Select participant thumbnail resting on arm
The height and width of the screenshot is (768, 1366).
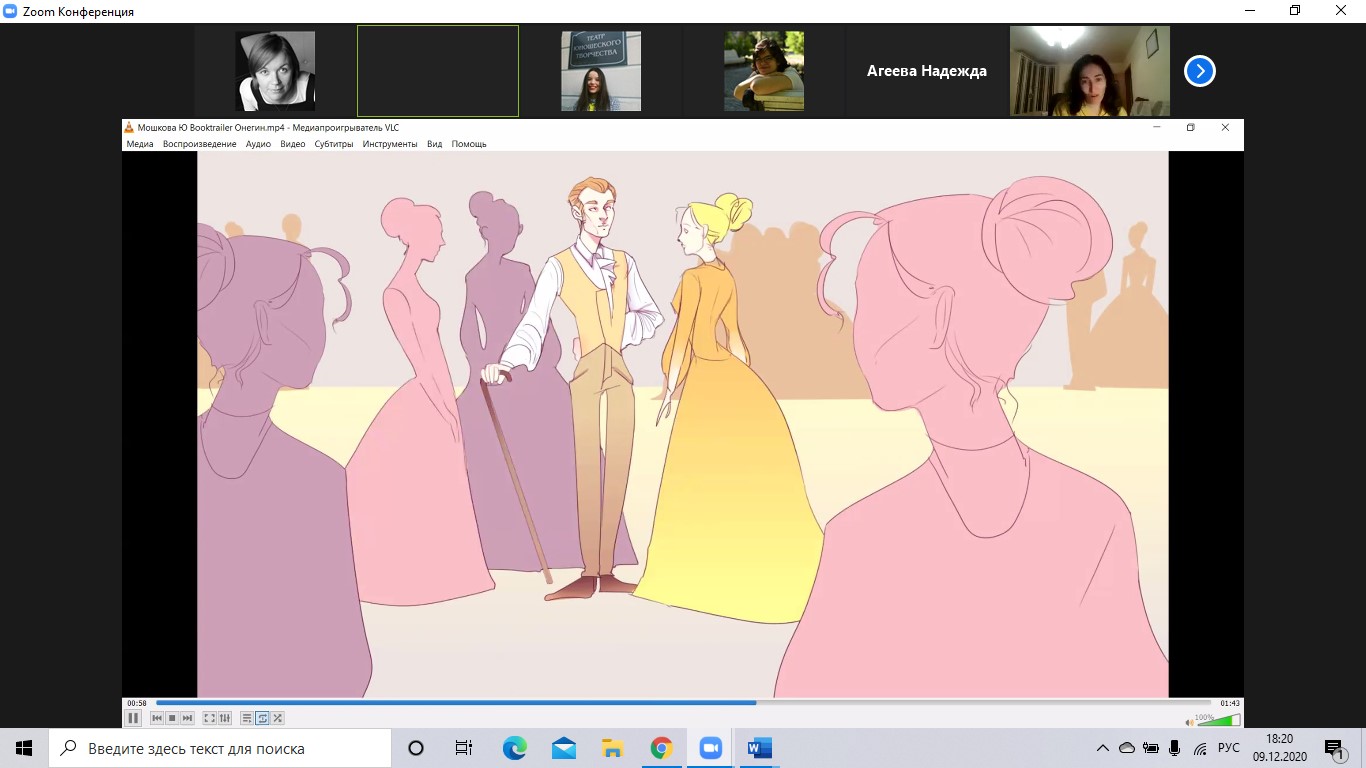(x=764, y=71)
